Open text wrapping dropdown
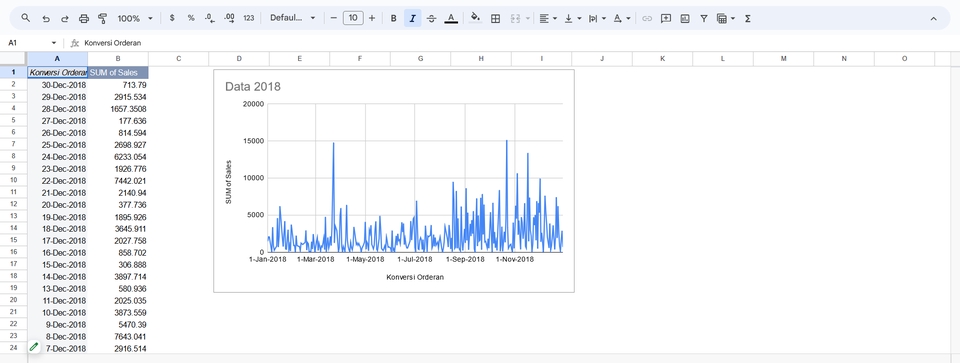 pyautogui.click(x=597, y=18)
